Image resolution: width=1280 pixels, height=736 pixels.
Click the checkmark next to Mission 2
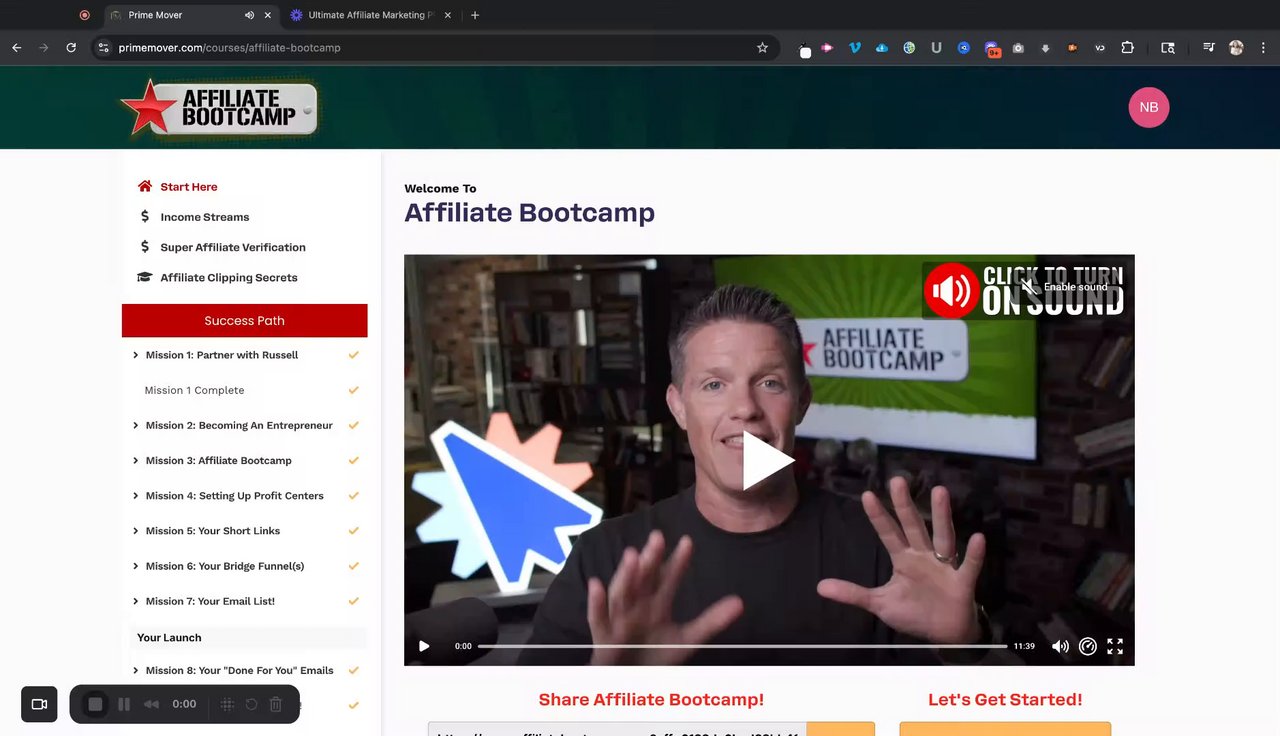point(353,425)
